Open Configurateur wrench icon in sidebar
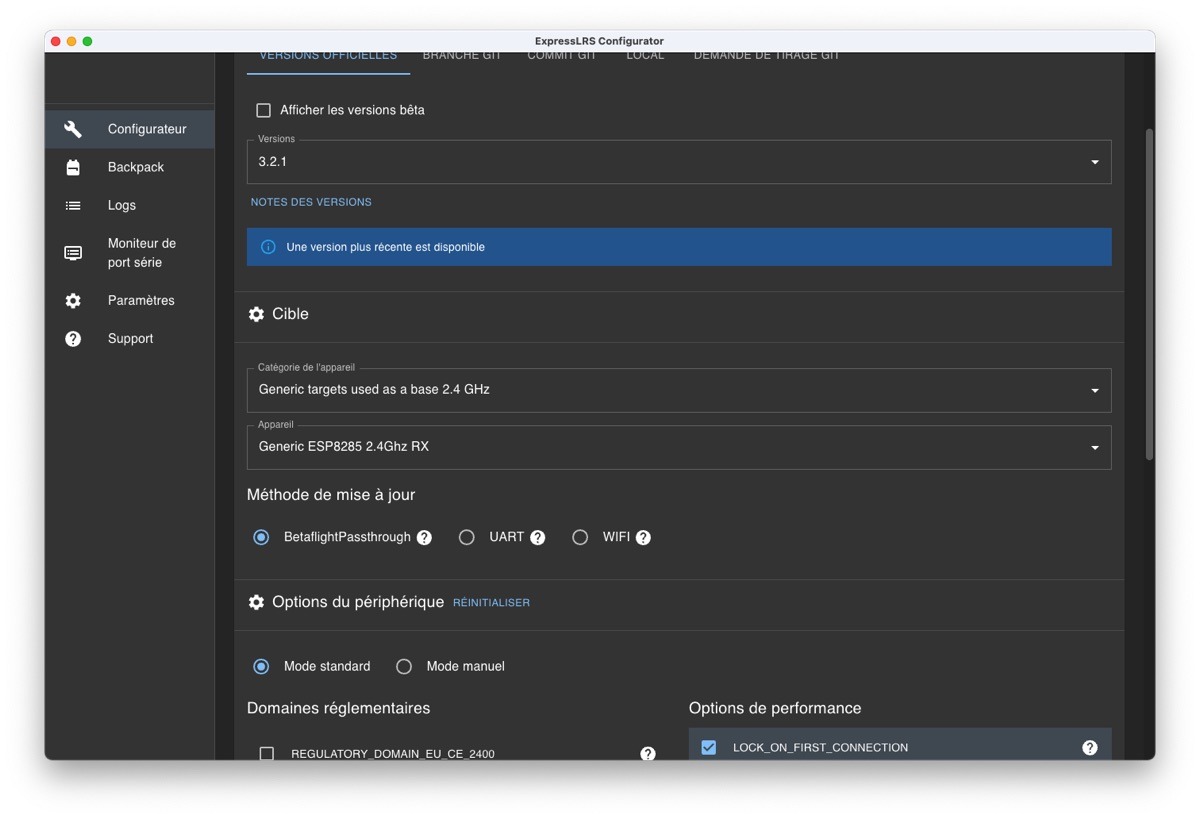This screenshot has width=1200, height=819. coord(73,129)
